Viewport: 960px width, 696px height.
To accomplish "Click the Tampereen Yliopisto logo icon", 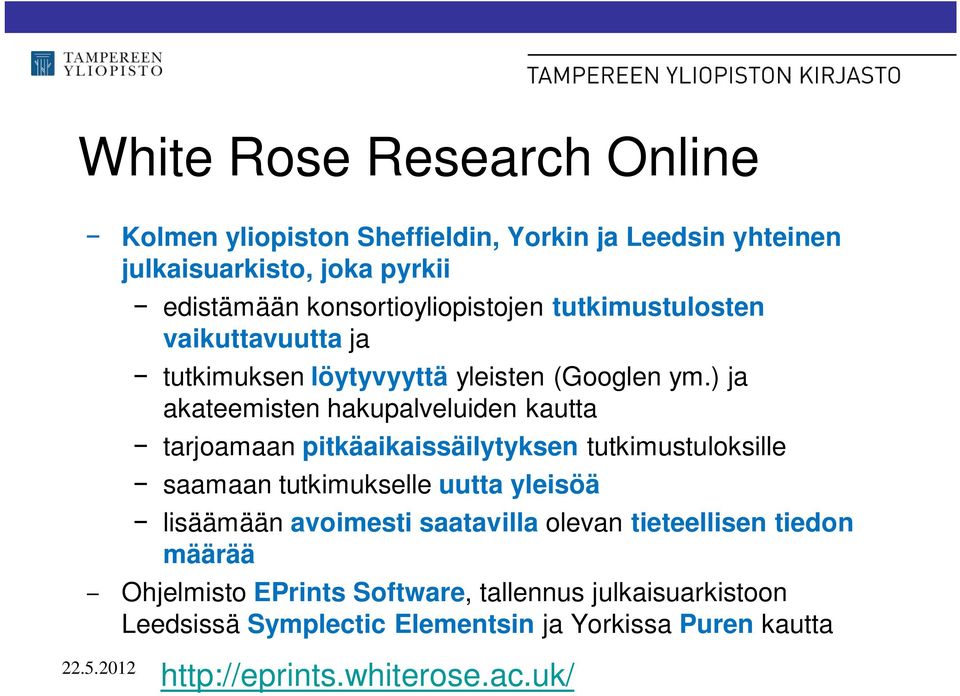I will (x=43, y=64).
